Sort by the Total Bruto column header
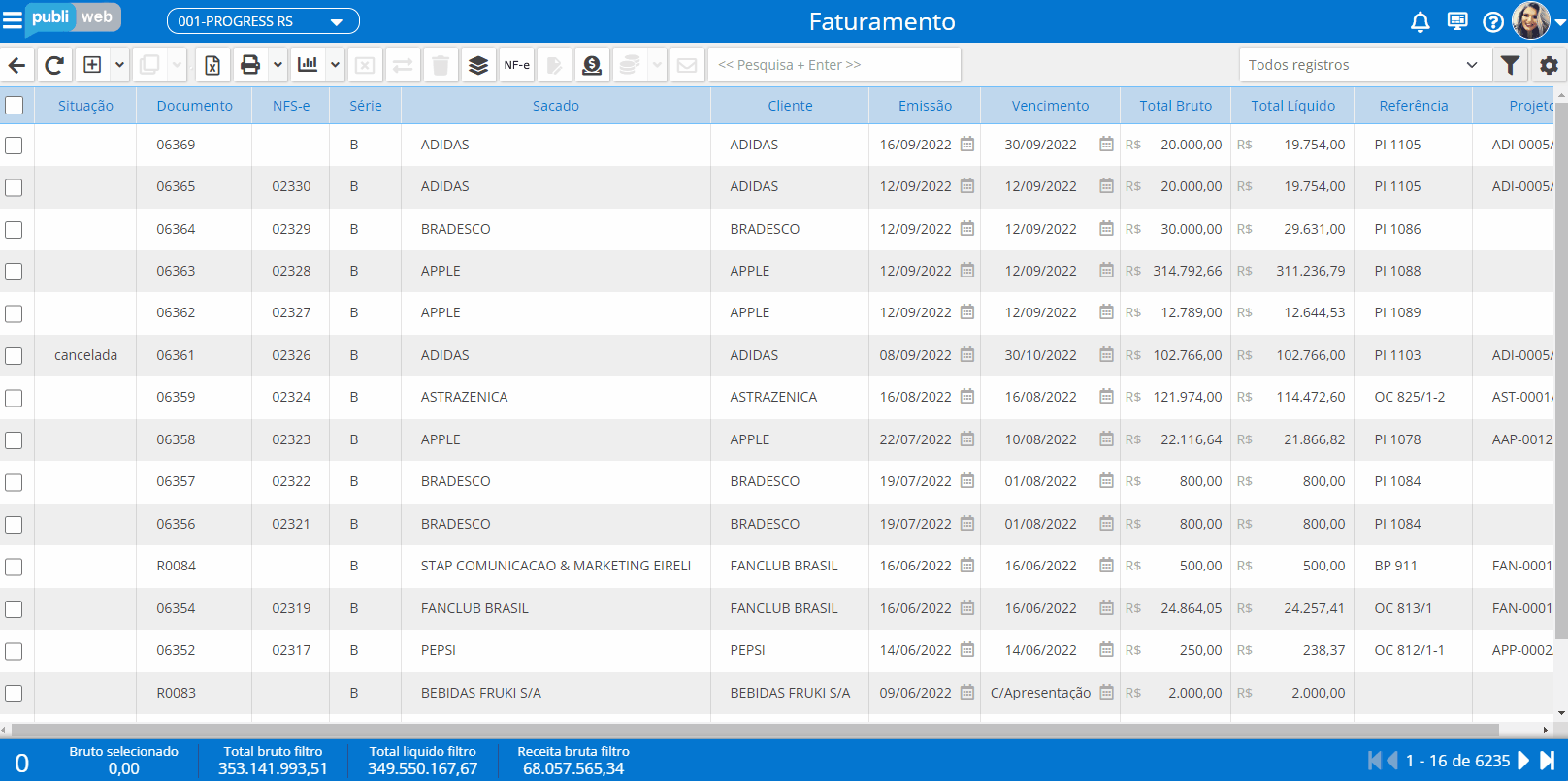1568x781 pixels. pos(1175,106)
